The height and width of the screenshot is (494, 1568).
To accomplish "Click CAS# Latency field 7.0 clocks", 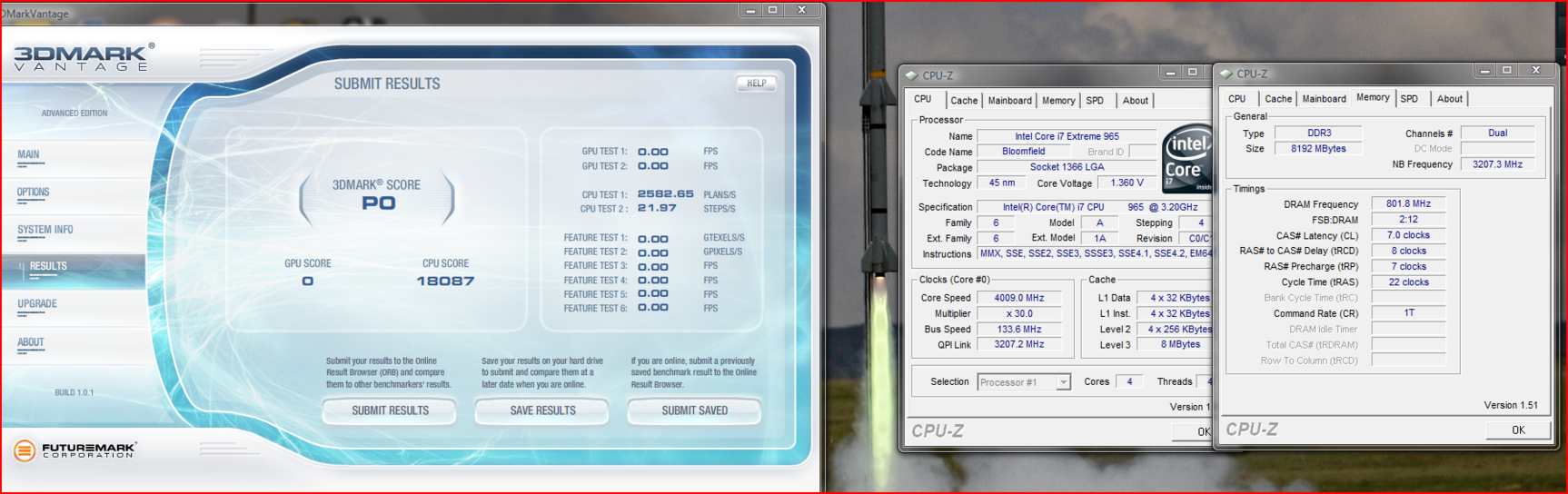I will click(x=1408, y=235).
